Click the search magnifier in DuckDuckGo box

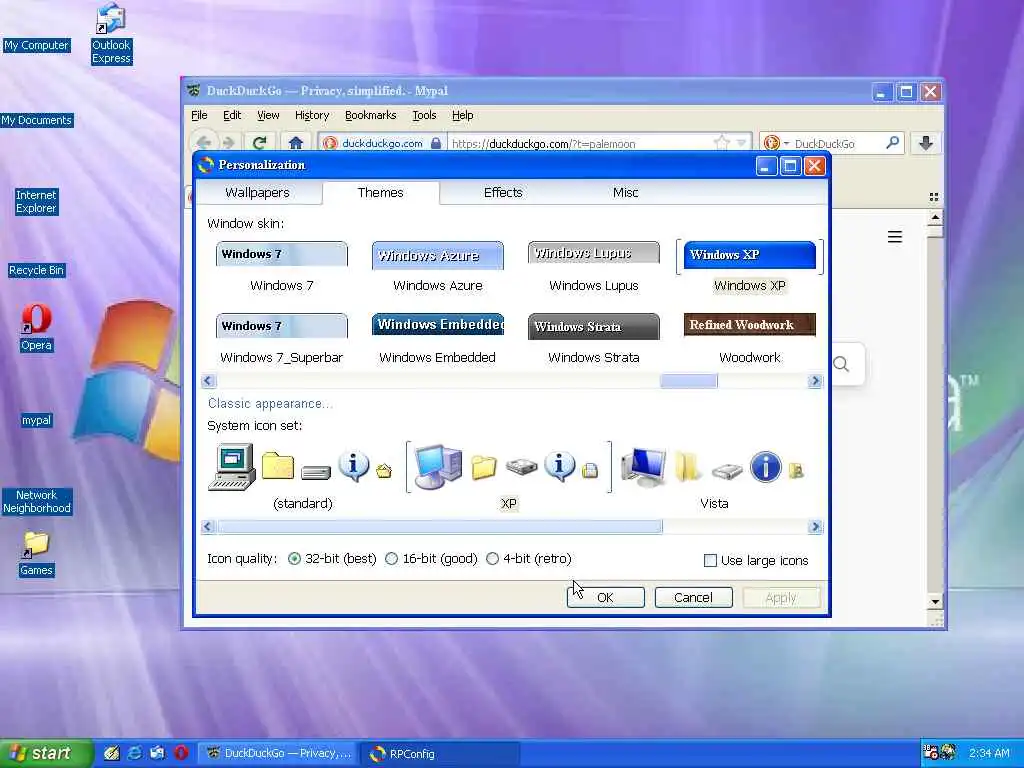tap(892, 142)
